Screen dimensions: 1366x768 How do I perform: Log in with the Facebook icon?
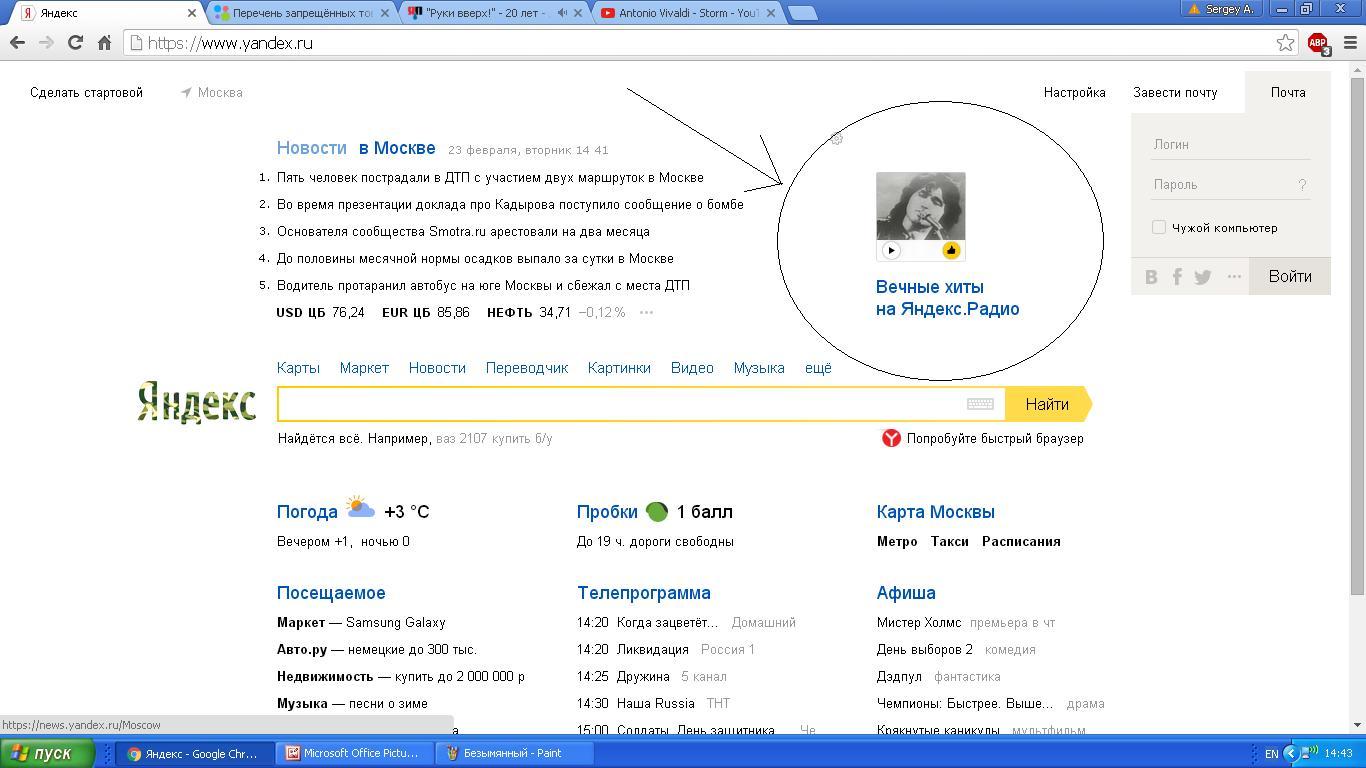[1177, 277]
